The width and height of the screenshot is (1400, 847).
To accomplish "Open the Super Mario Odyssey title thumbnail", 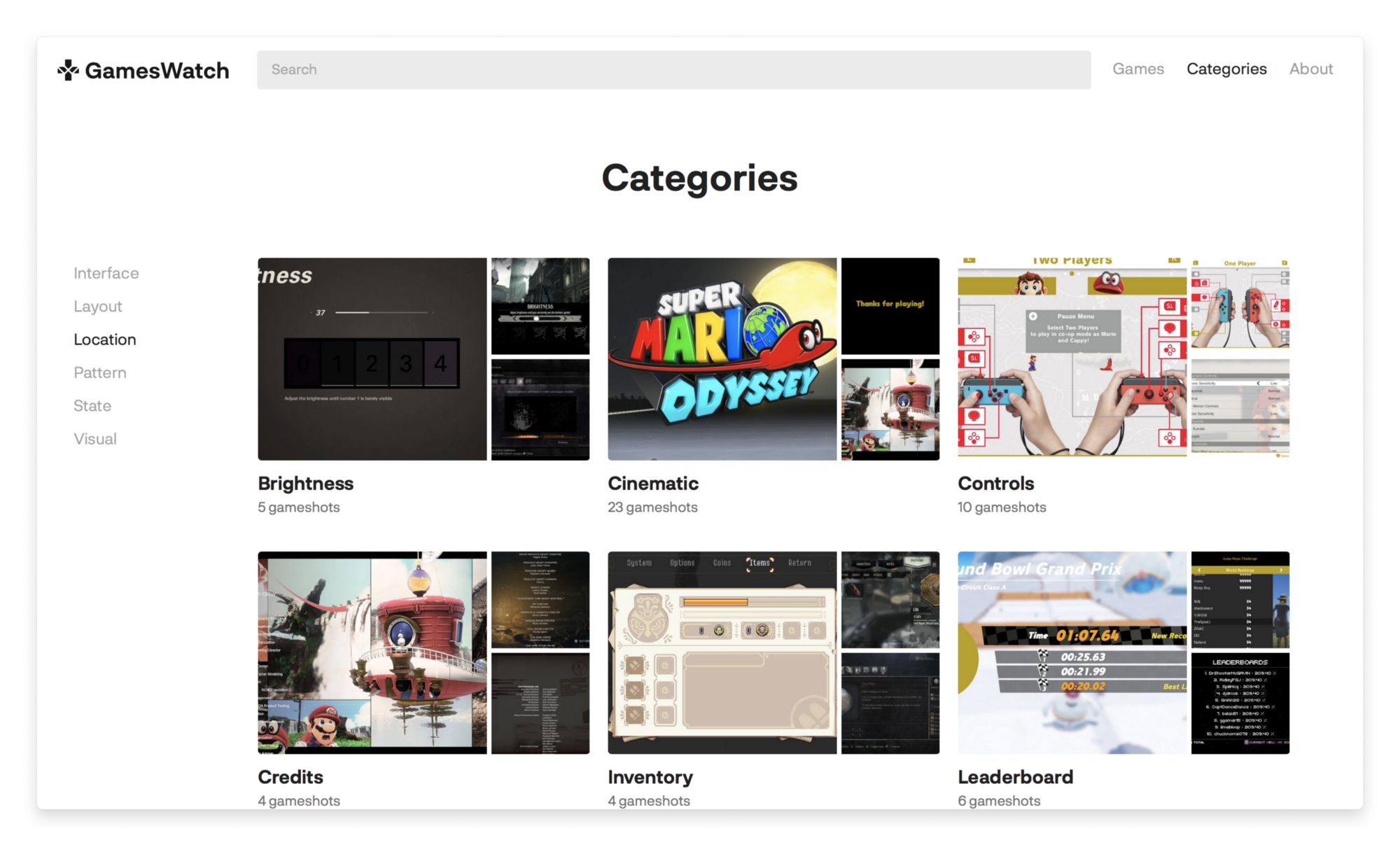I will point(722,358).
